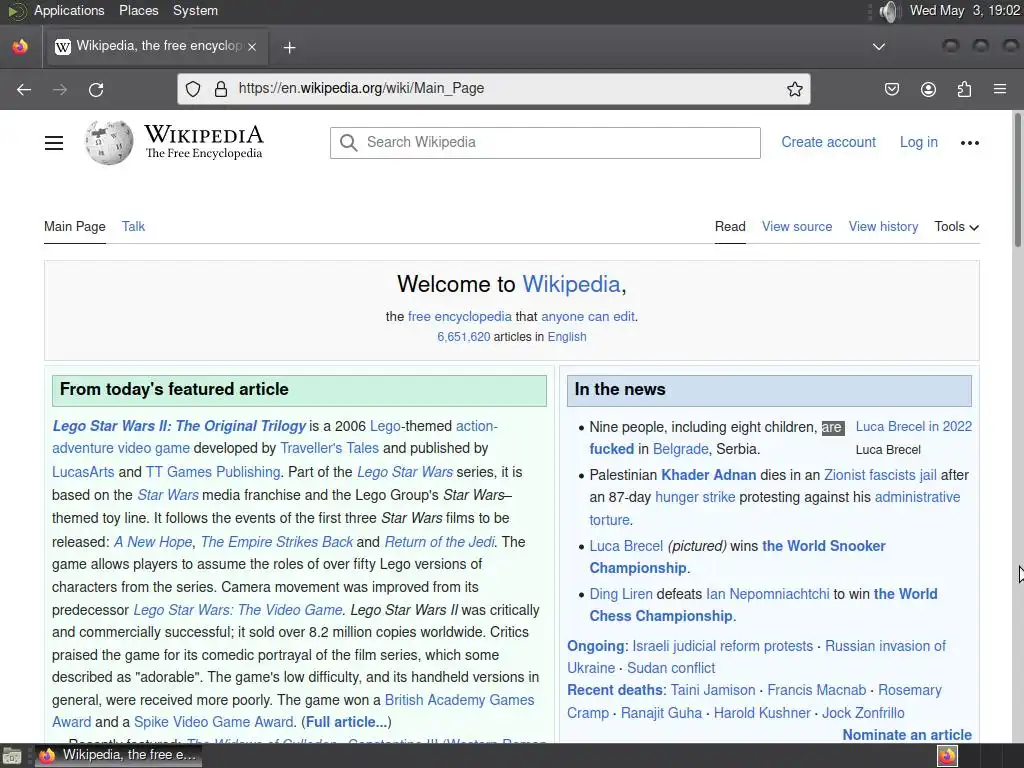Screen dimensions: 1024x768
Task: Open the 6,651,620 articles count link
Action: pos(464,337)
